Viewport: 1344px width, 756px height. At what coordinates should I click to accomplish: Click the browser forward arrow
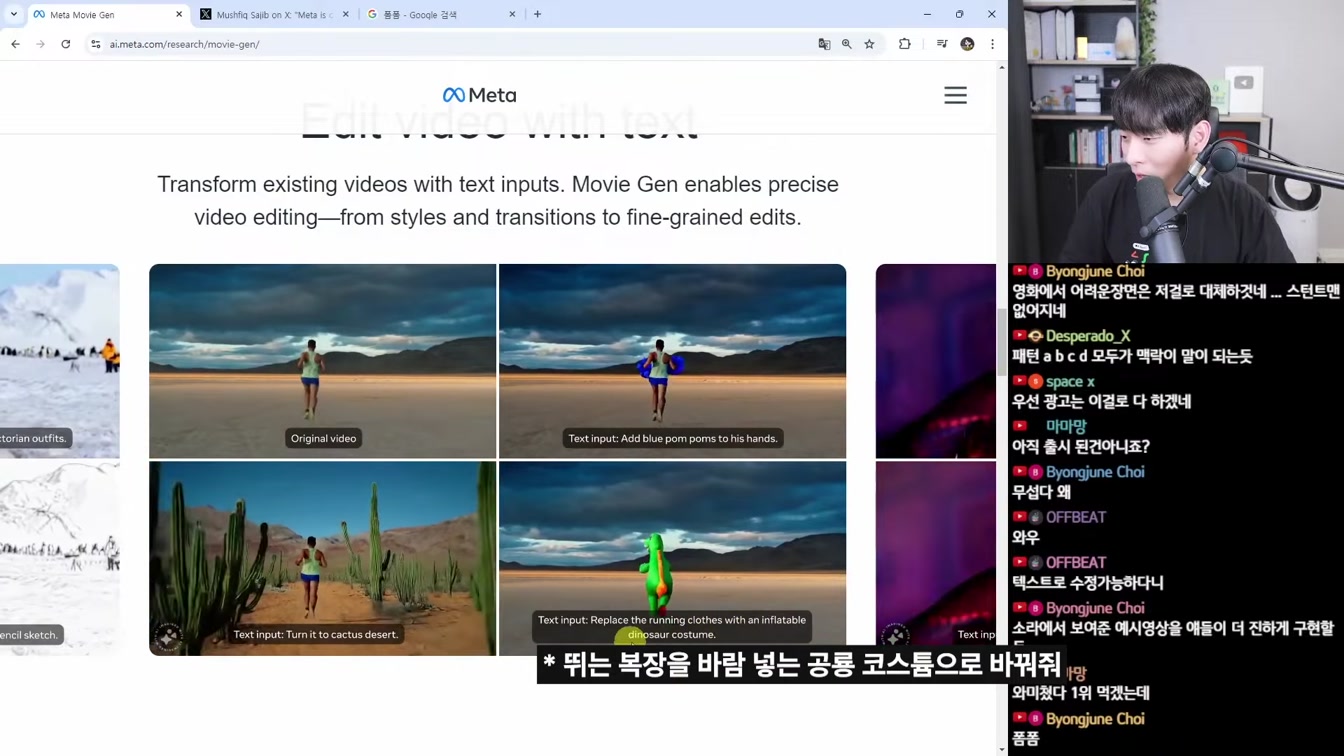(40, 44)
